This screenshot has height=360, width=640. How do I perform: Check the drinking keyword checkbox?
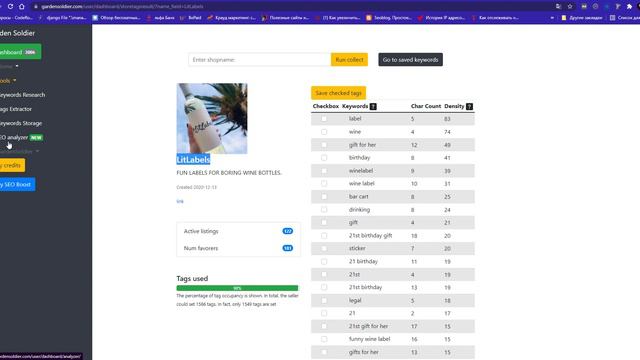coord(324,209)
